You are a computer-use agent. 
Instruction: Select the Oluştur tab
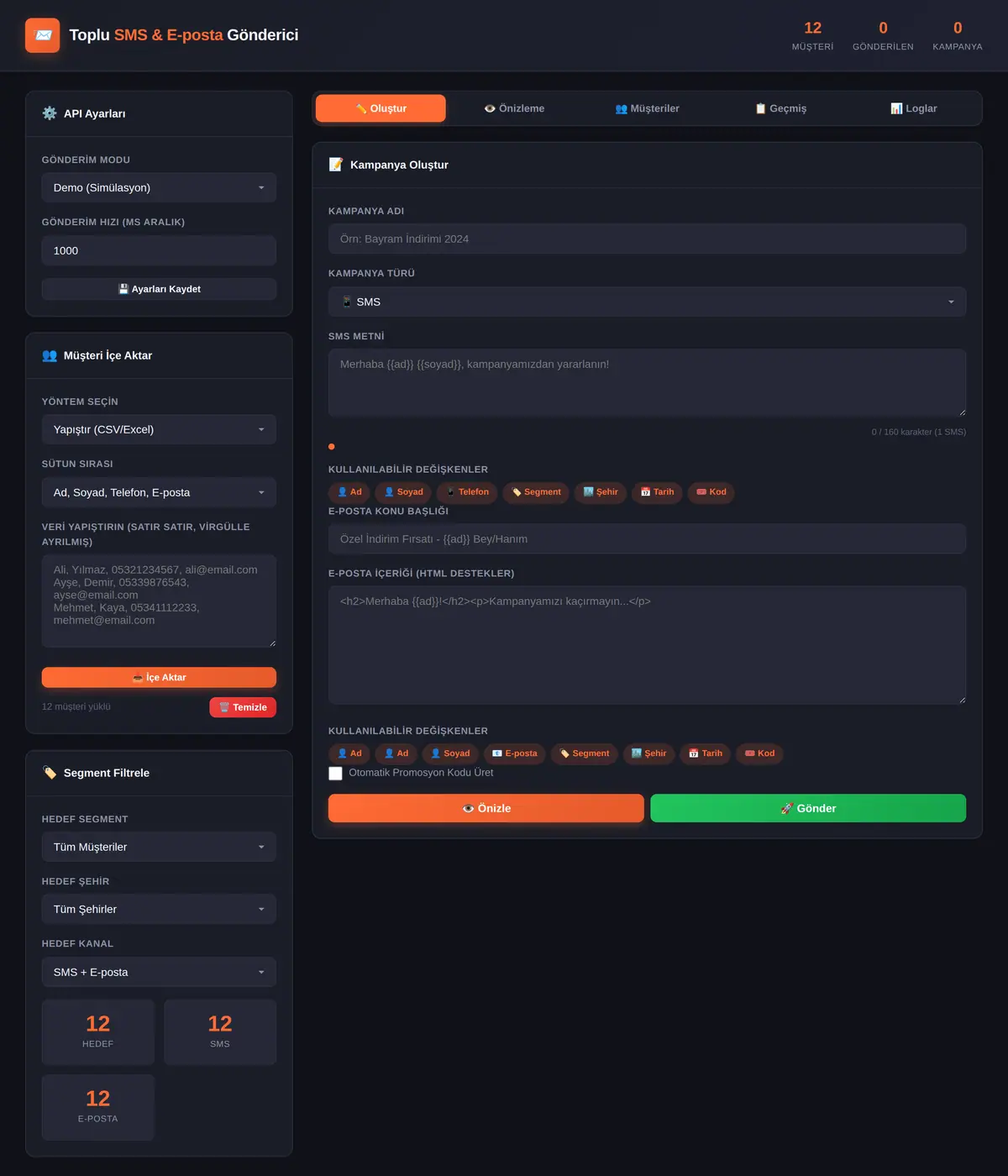click(381, 108)
